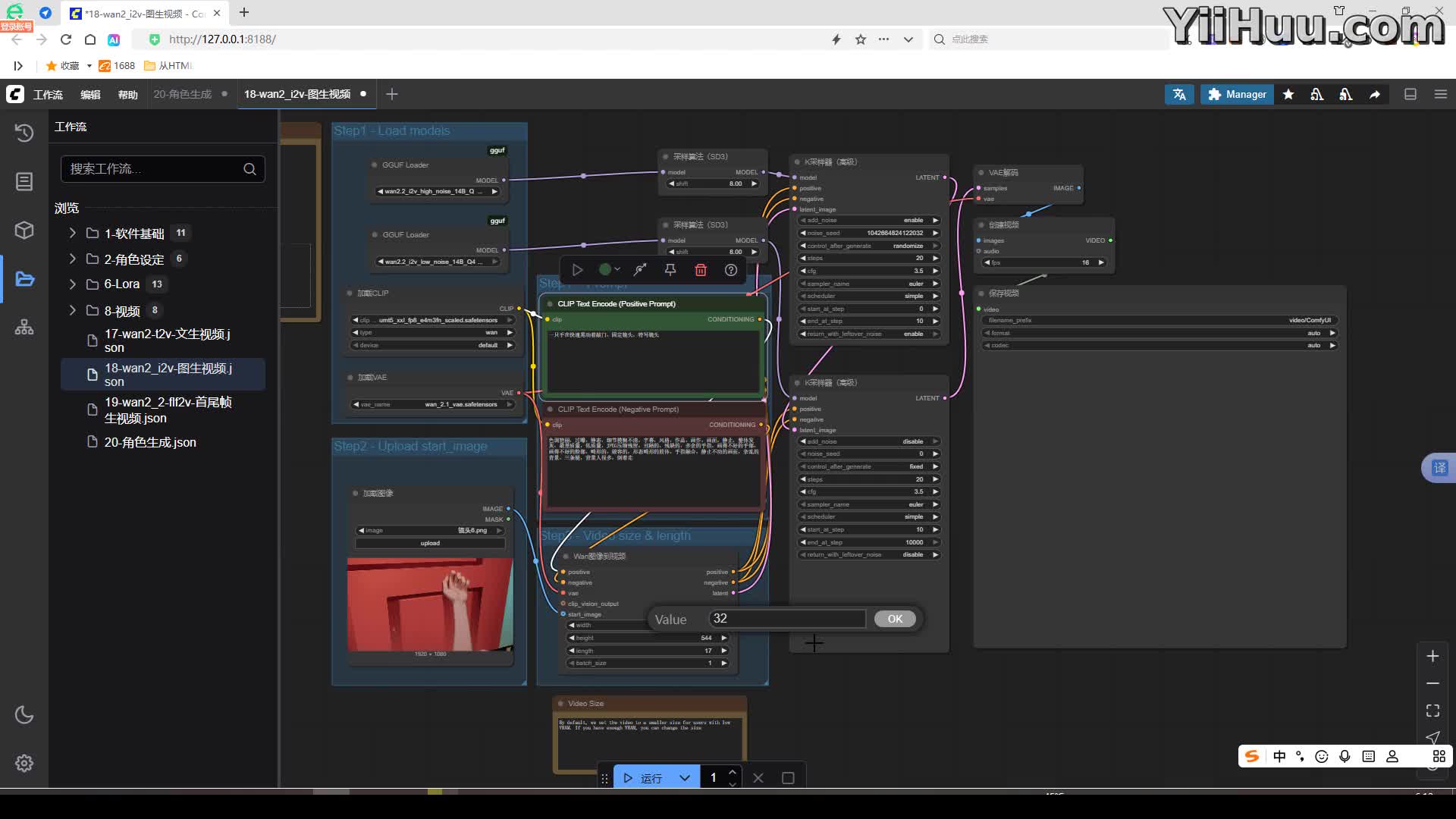Screen dimensions: 1456x819
Task: Open the Manager button
Action: coord(1237,94)
